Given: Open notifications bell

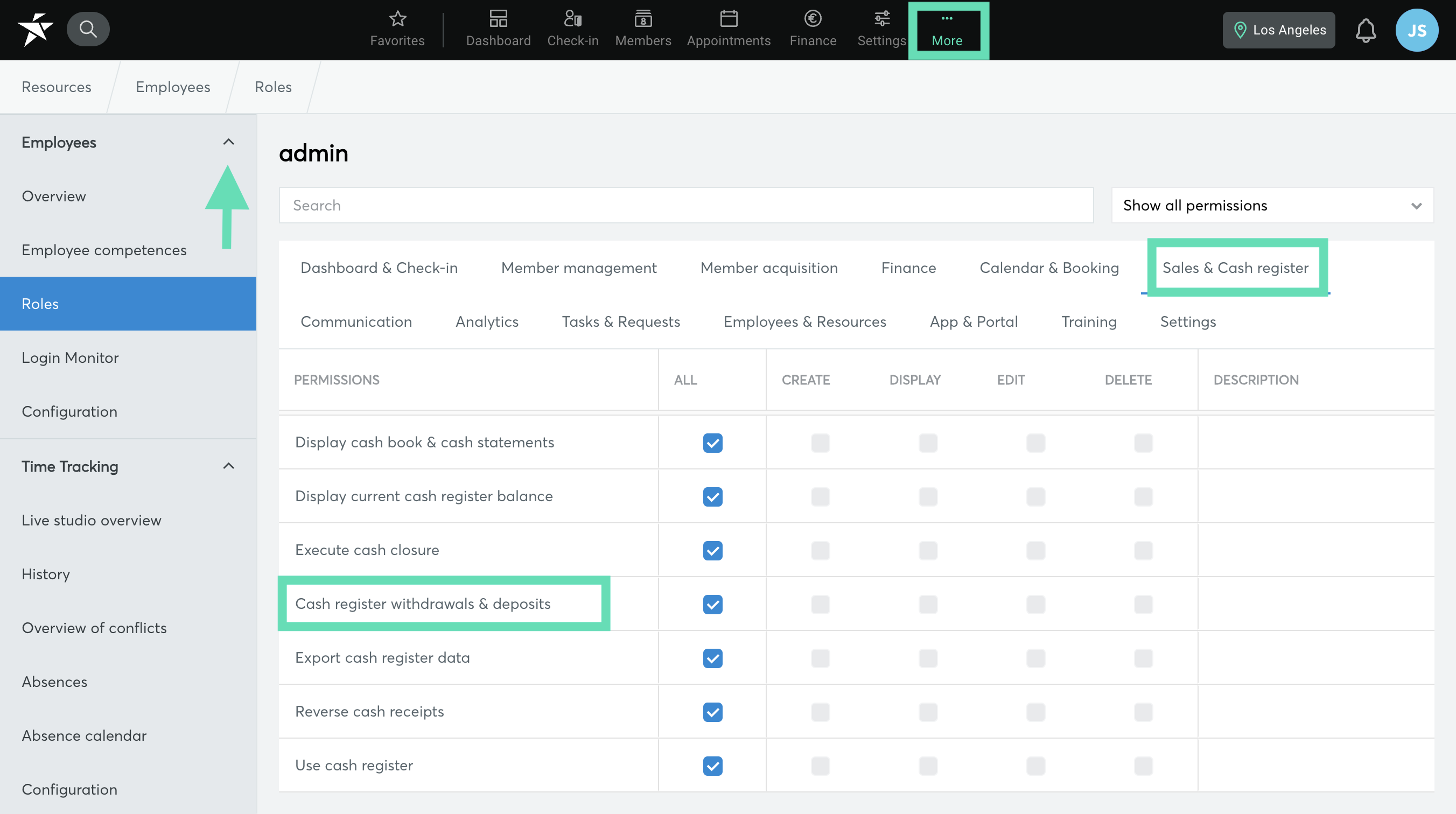Looking at the screenshot, I should point(1366,30).
